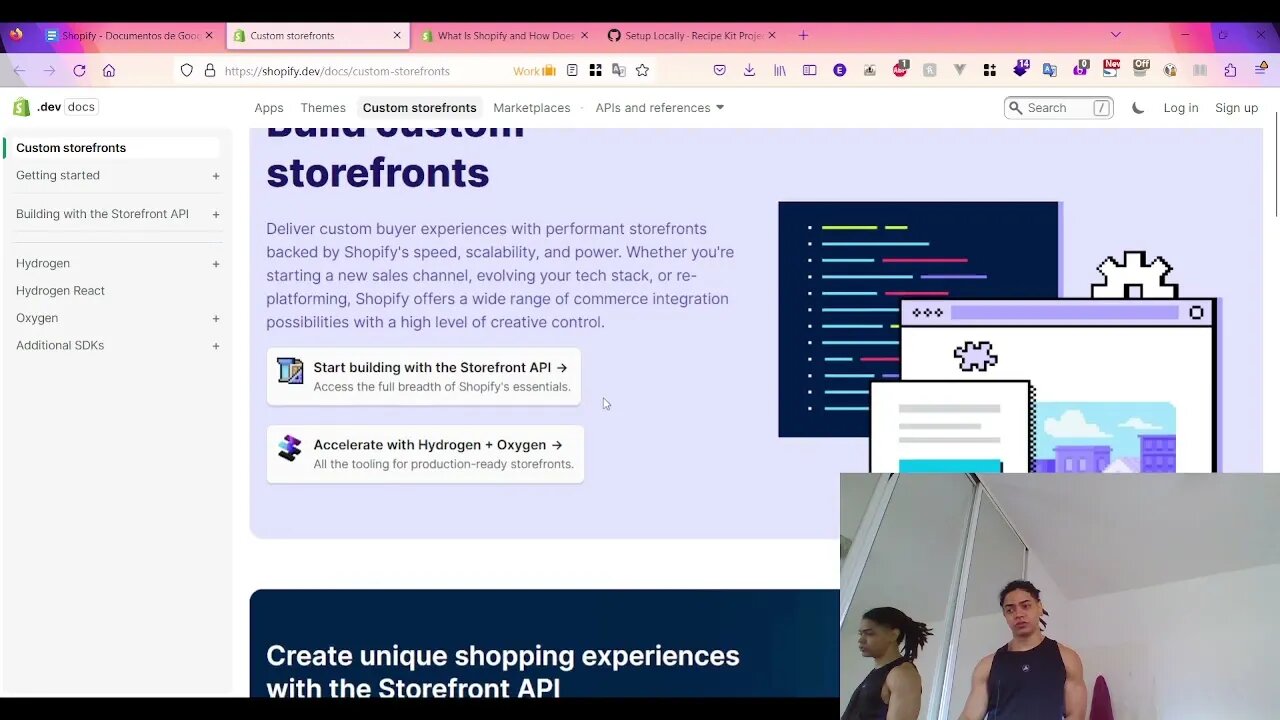Expand the Getting started sidebar section

point(216,176)
